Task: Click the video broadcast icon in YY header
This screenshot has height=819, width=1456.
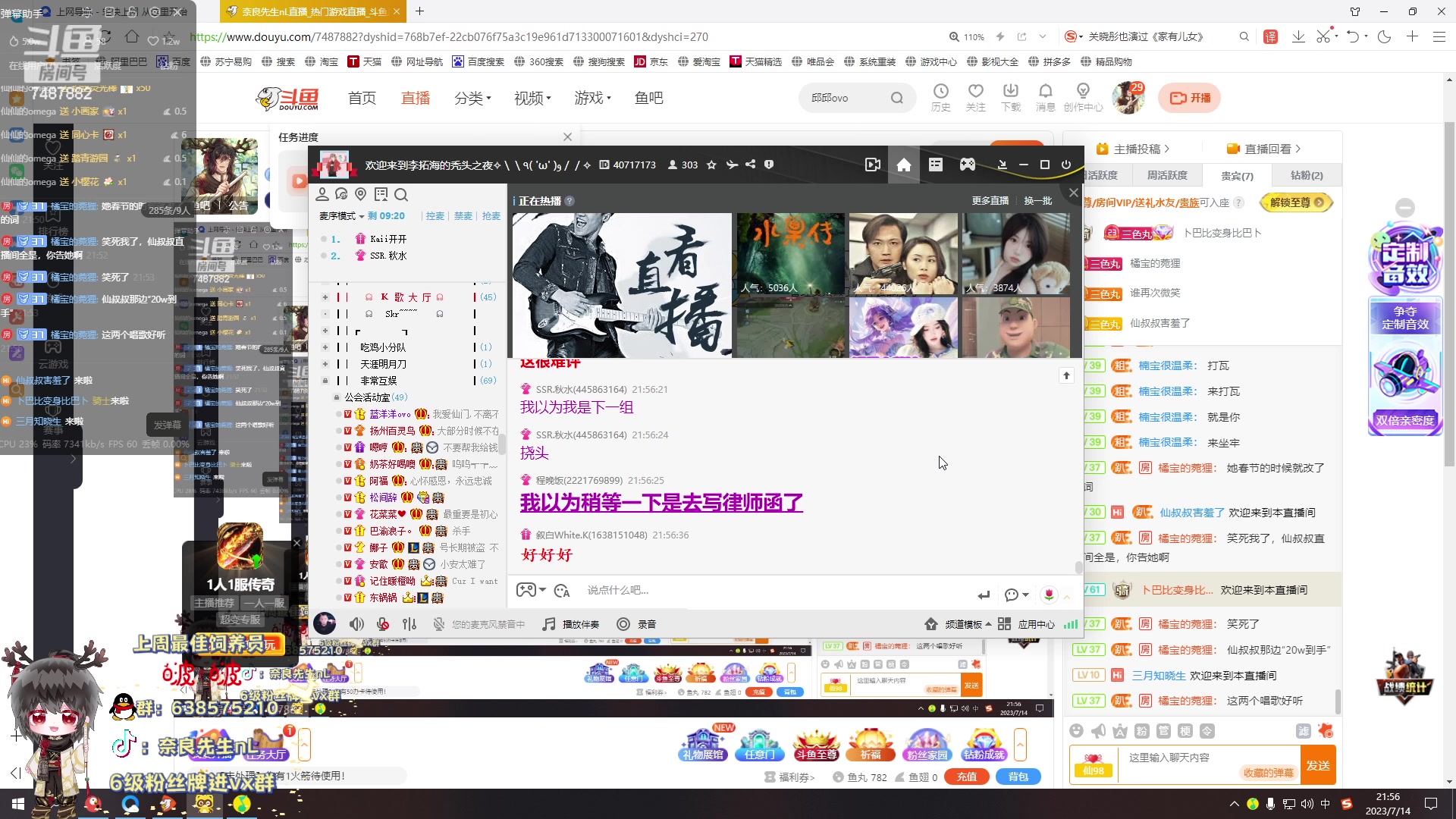Action: tap(873, 165)
